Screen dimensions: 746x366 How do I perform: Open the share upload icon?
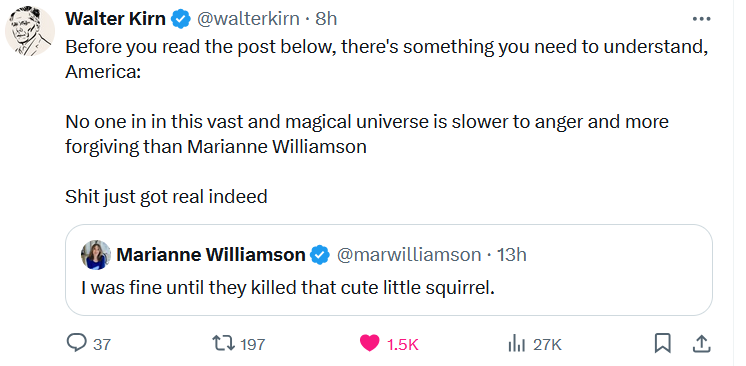click(x=702, y=343)
